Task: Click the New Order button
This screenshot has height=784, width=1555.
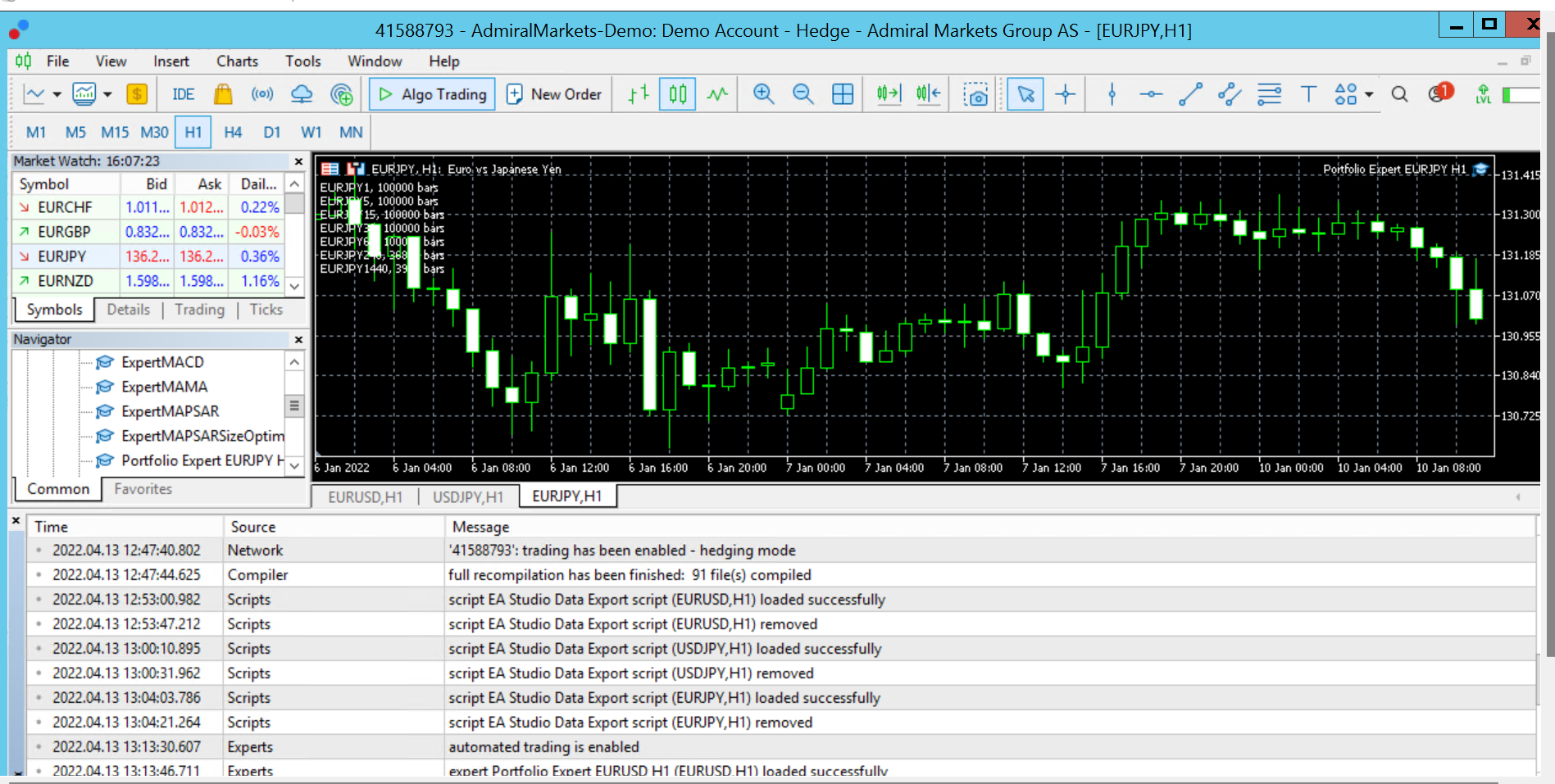Action: tap(554, 94)
